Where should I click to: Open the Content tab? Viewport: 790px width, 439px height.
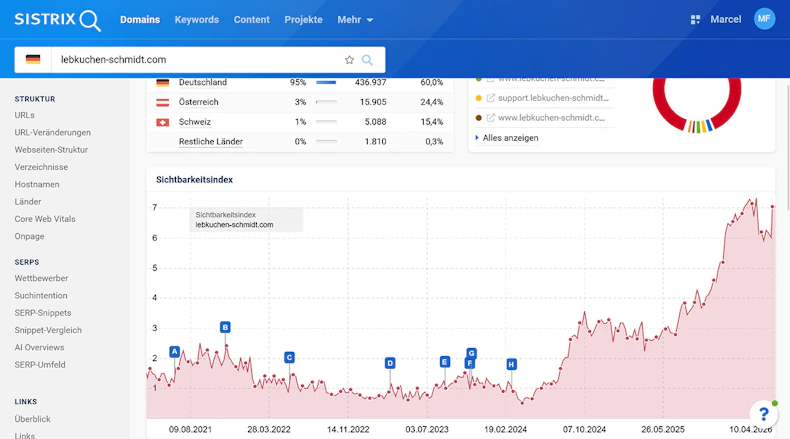pos(251,20)
